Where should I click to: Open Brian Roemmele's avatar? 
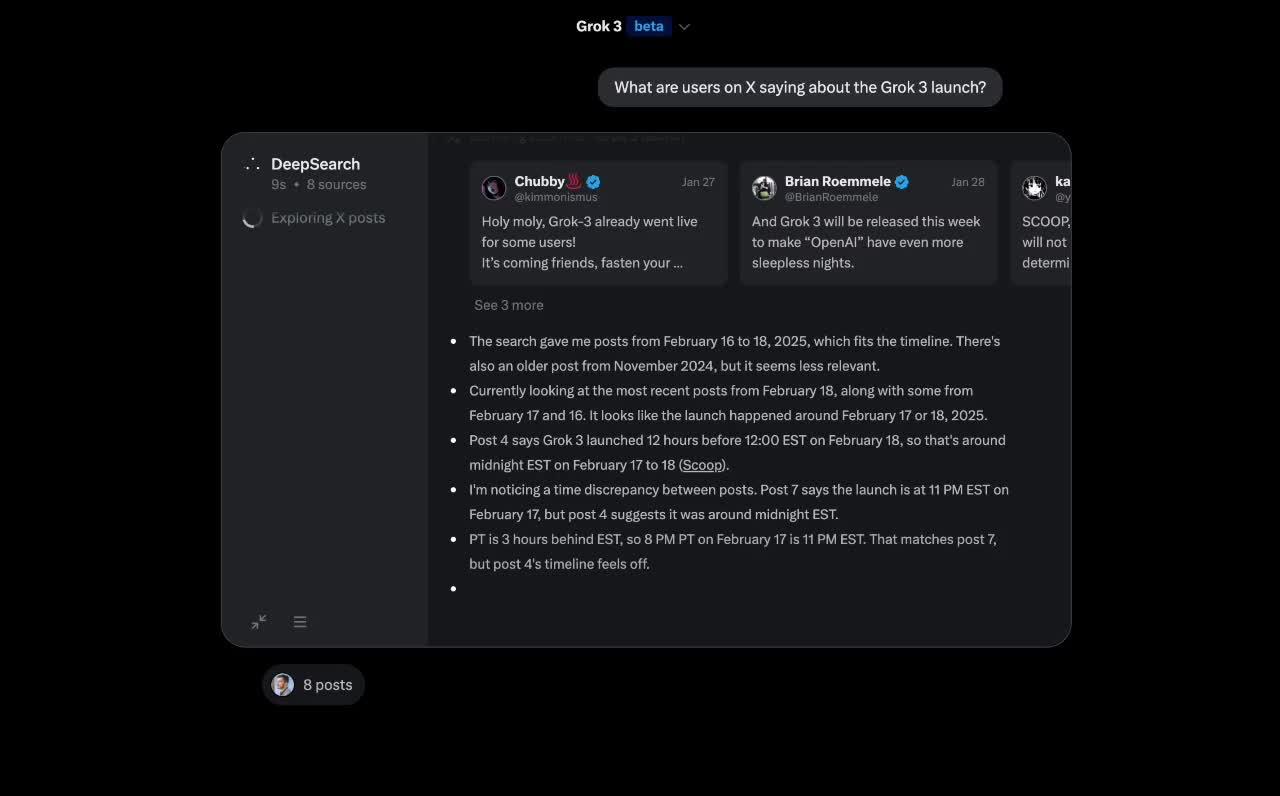pos(764,188)
